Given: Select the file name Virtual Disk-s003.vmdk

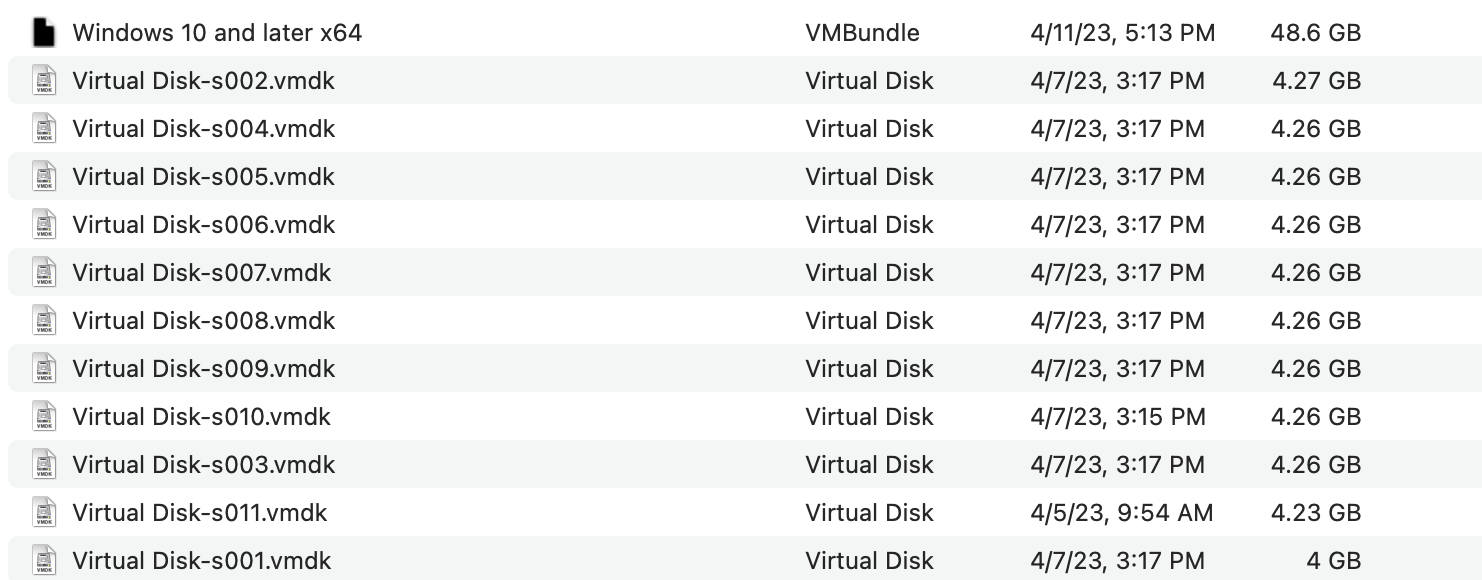Looking at the screenshot, I should (x=204, y=465).
